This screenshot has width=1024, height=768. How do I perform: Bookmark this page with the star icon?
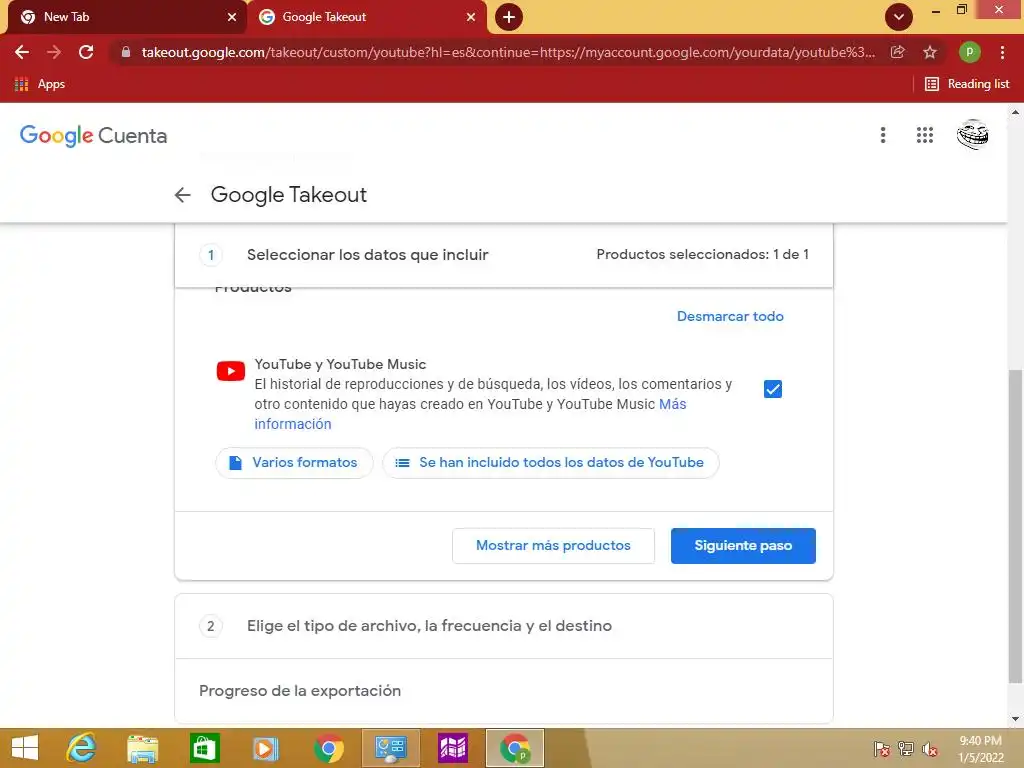(x=930, y=52)
